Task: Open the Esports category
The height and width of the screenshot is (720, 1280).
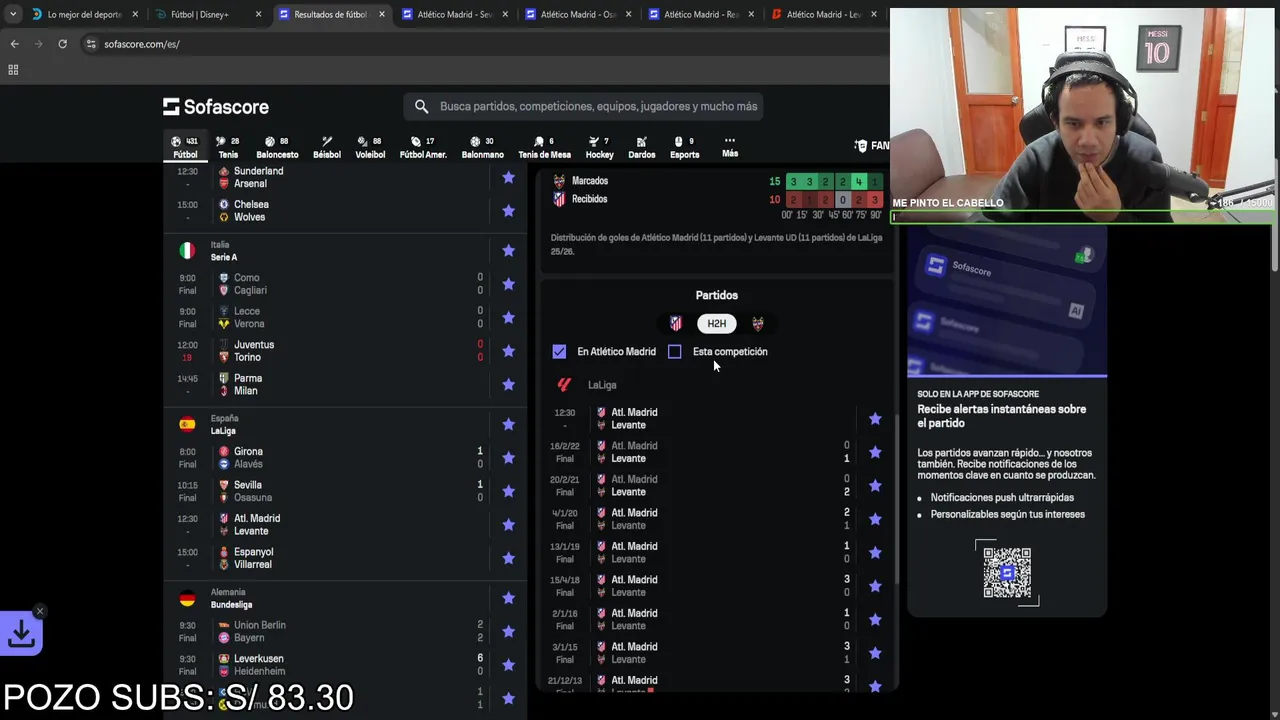Action: click(684, 147)
